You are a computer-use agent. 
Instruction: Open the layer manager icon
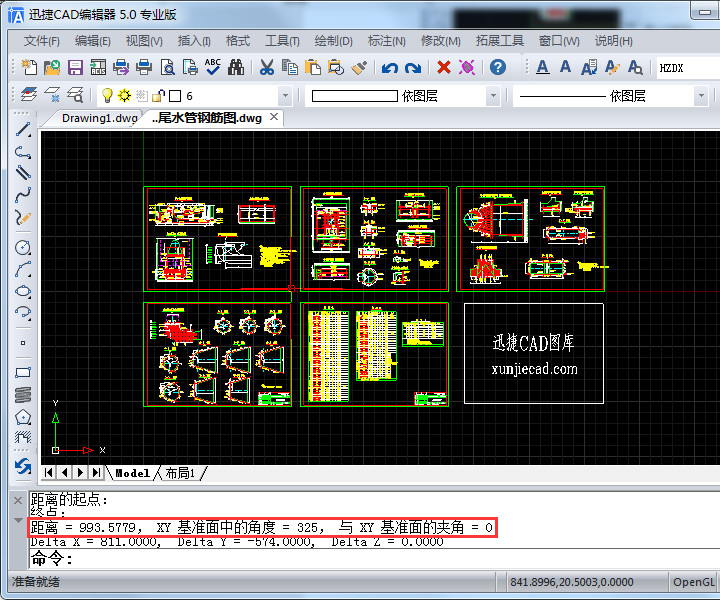pos(29,95)
